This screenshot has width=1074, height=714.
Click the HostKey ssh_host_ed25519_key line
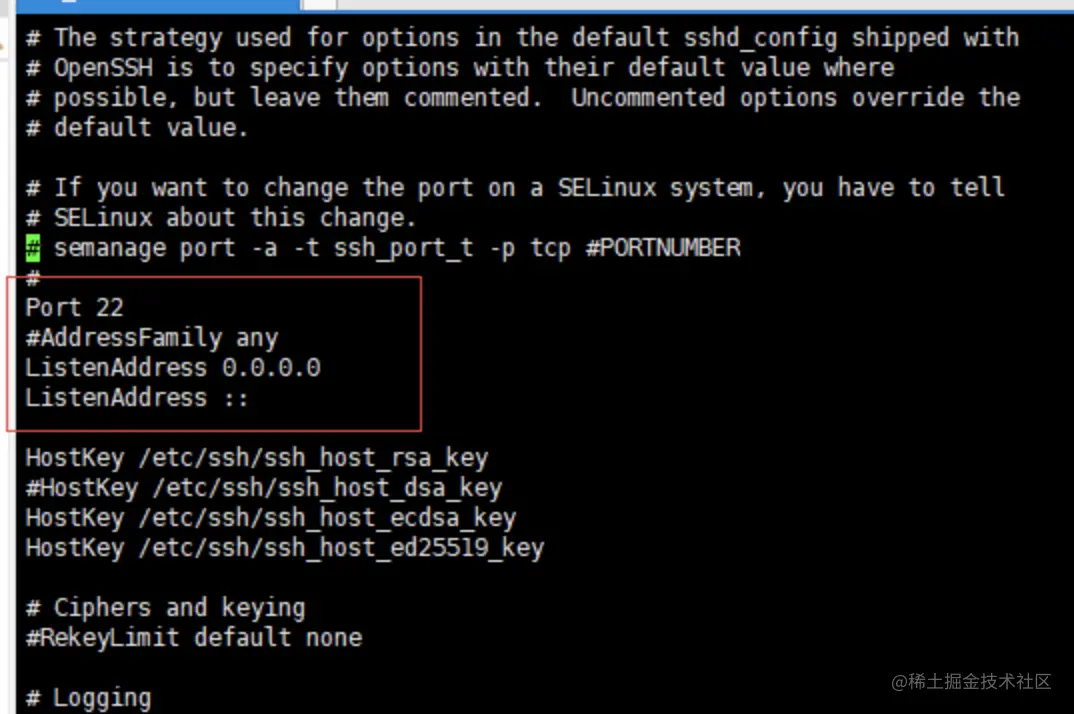(284, 549)
